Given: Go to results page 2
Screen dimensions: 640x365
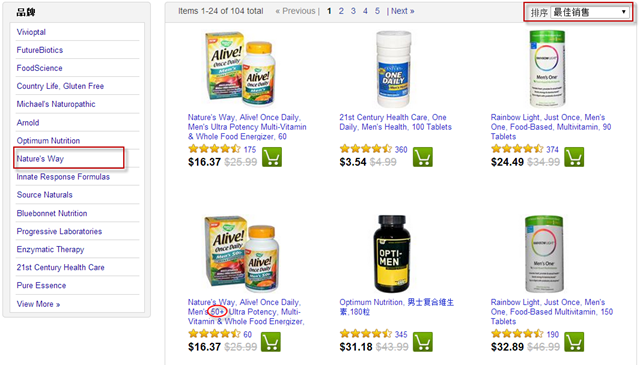Looking at the screenshot, I should click(x=341, y=11).
